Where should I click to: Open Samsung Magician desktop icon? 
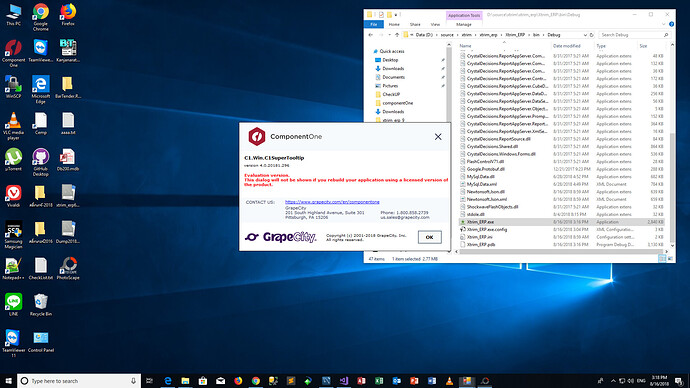13,235
